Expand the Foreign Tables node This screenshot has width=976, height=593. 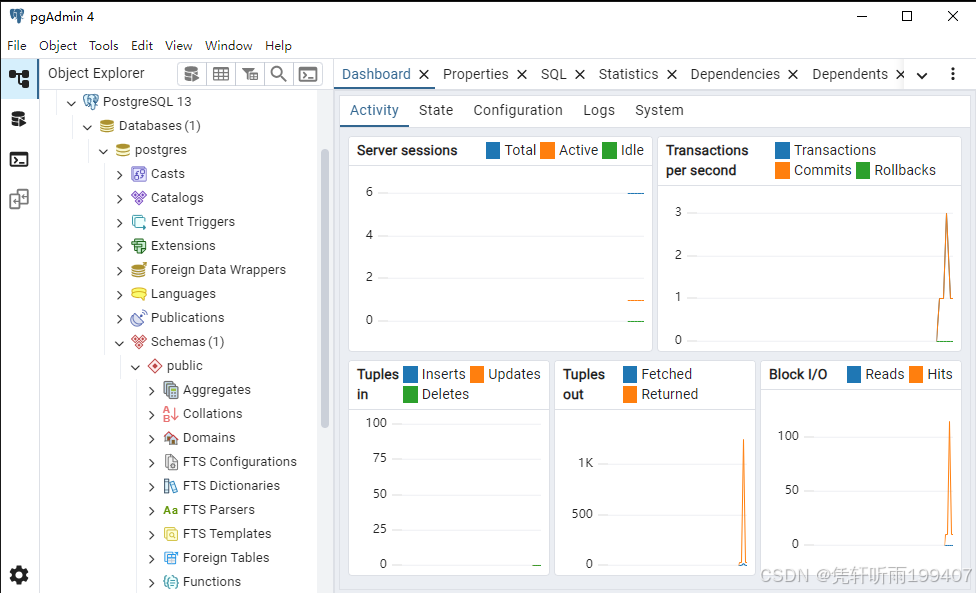pyautogui.click(x=151, y=559)
